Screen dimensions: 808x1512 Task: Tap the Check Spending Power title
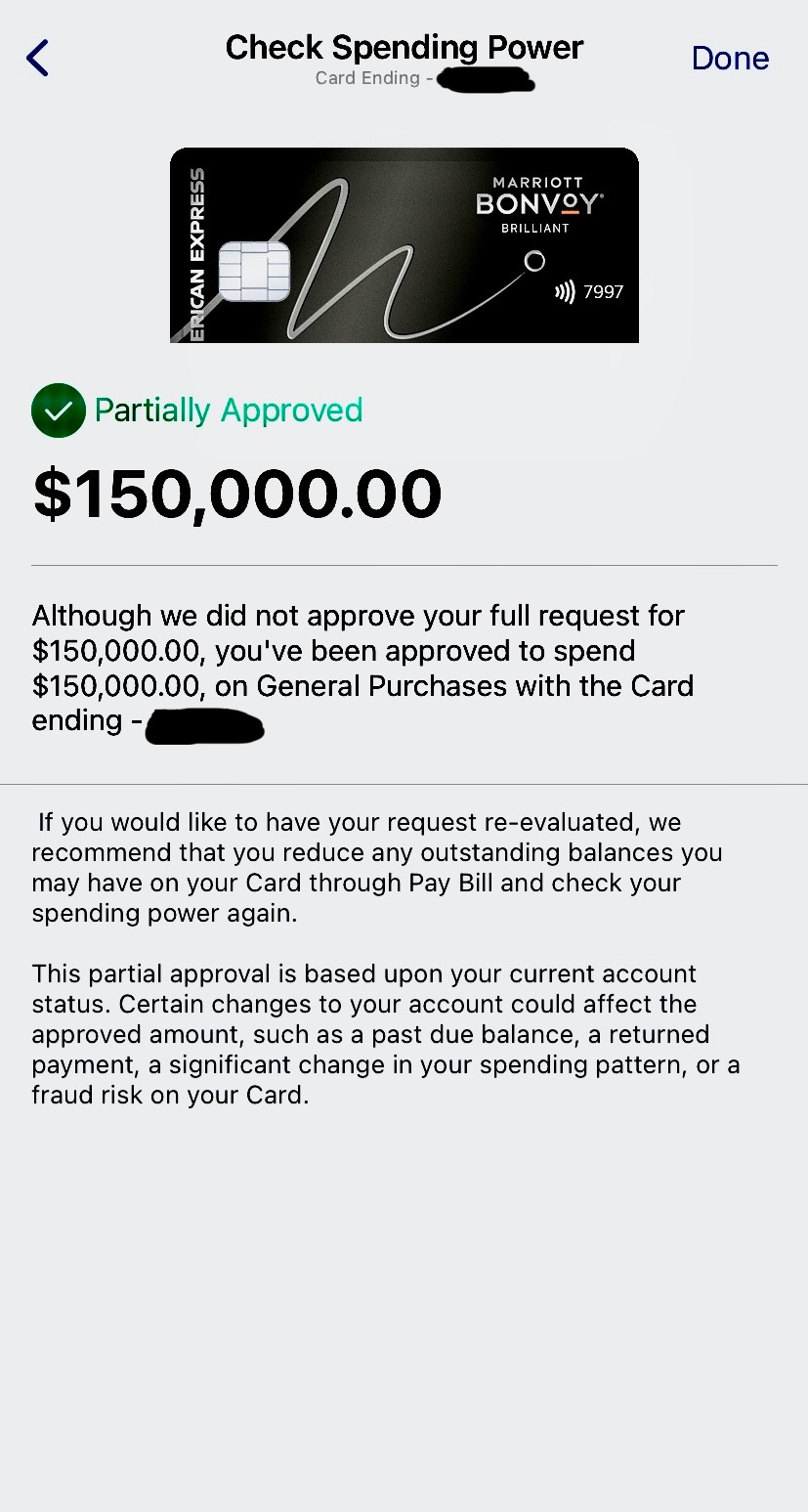[404, 47]
